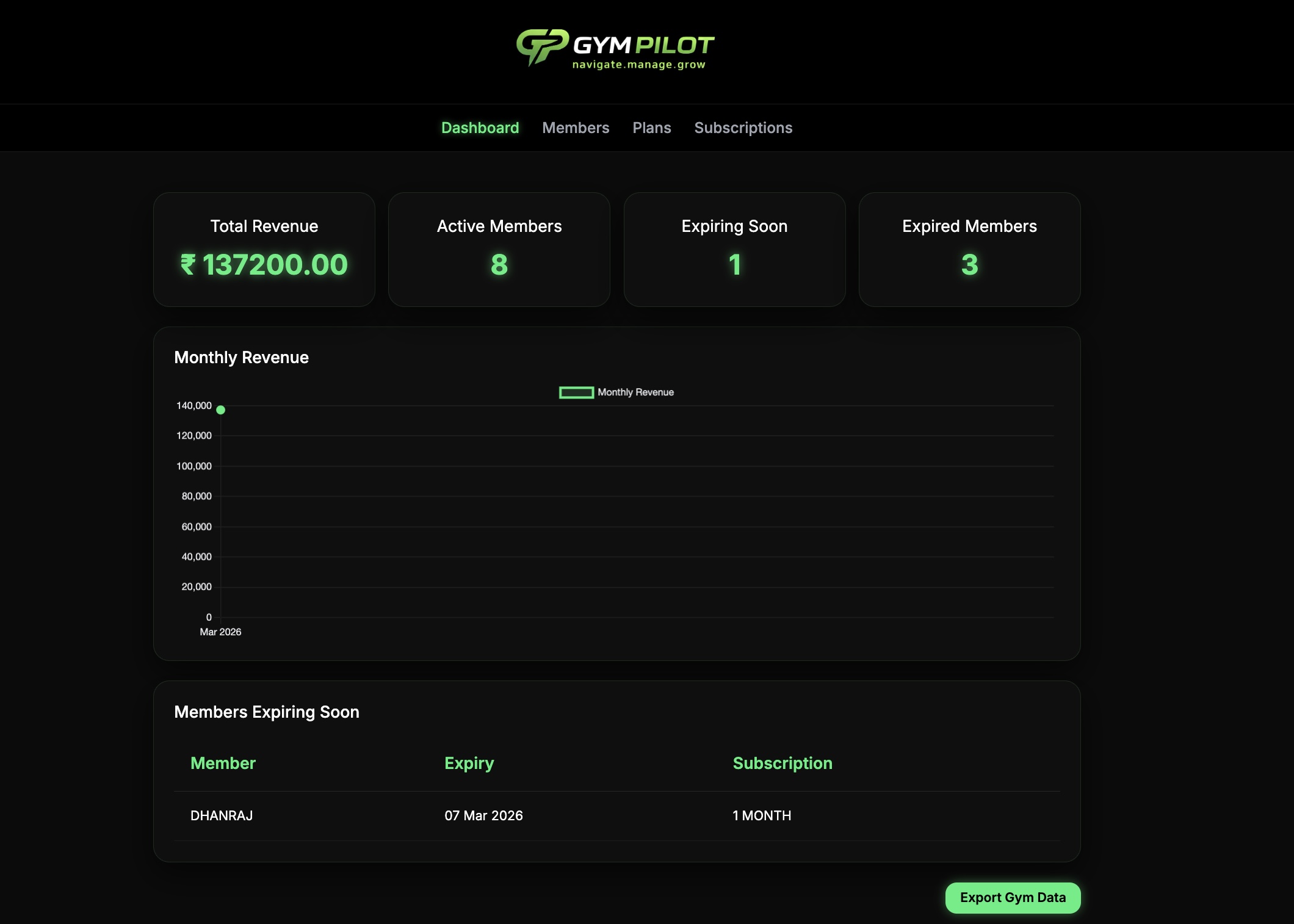Click the 1 MONTH subscription cell
The image size is (1294, 924).
(x=761, y=815)
